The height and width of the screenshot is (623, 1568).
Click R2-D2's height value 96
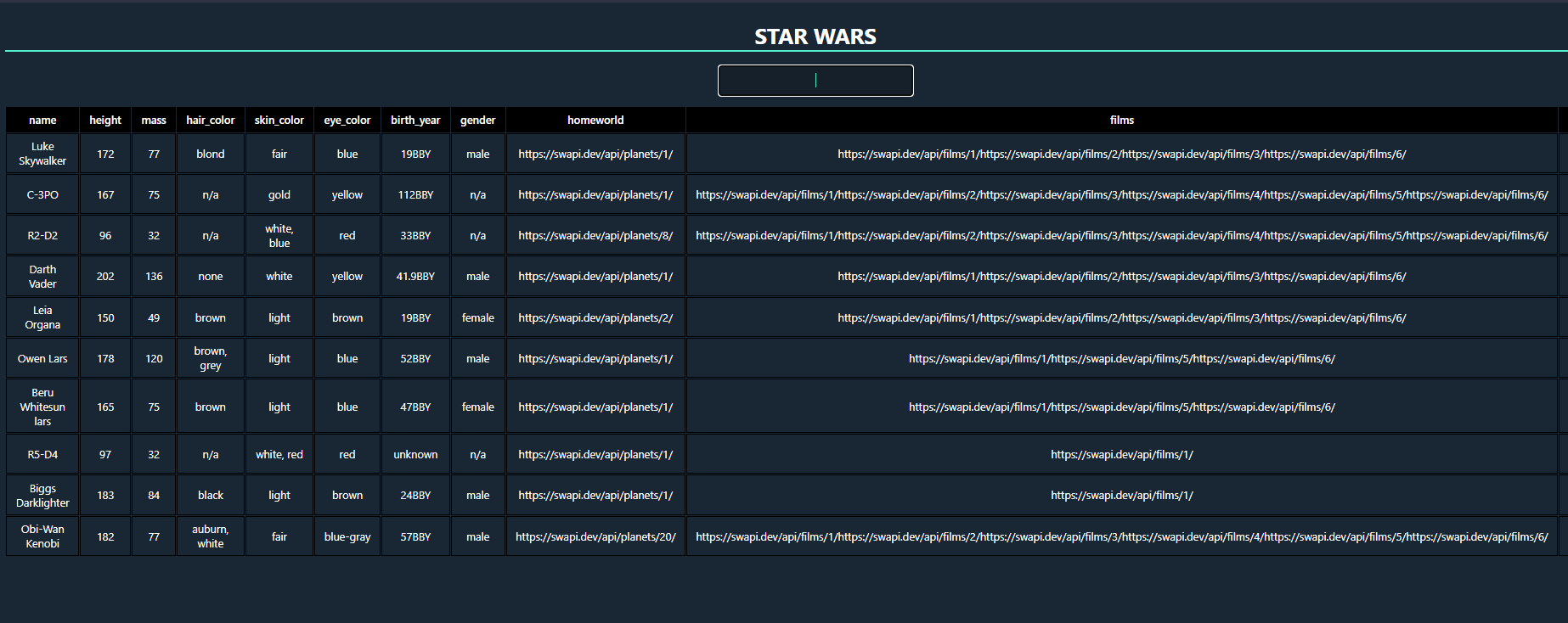(105, 235)
